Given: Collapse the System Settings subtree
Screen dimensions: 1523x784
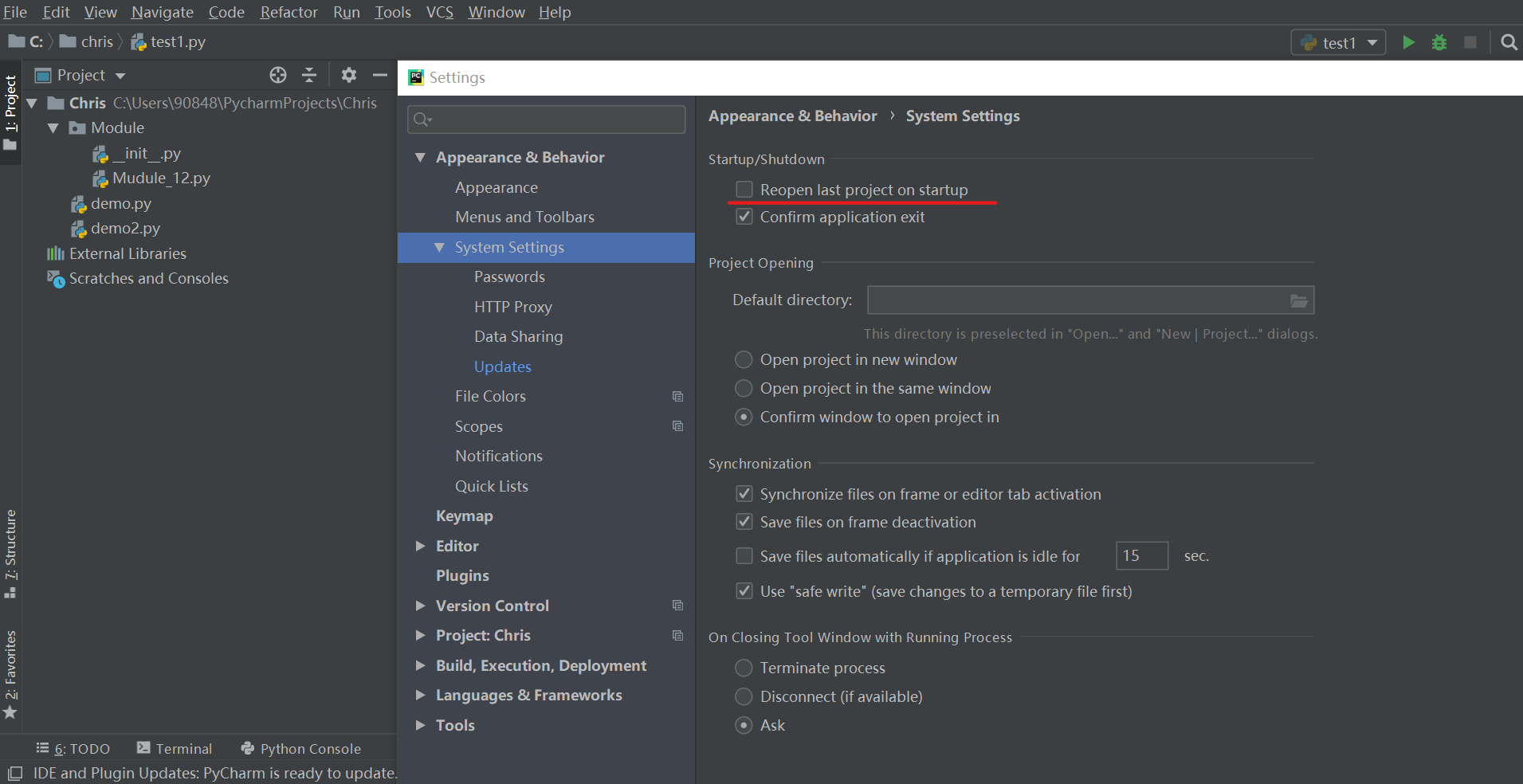Looking at the screenshot, I should coord(439,247).
